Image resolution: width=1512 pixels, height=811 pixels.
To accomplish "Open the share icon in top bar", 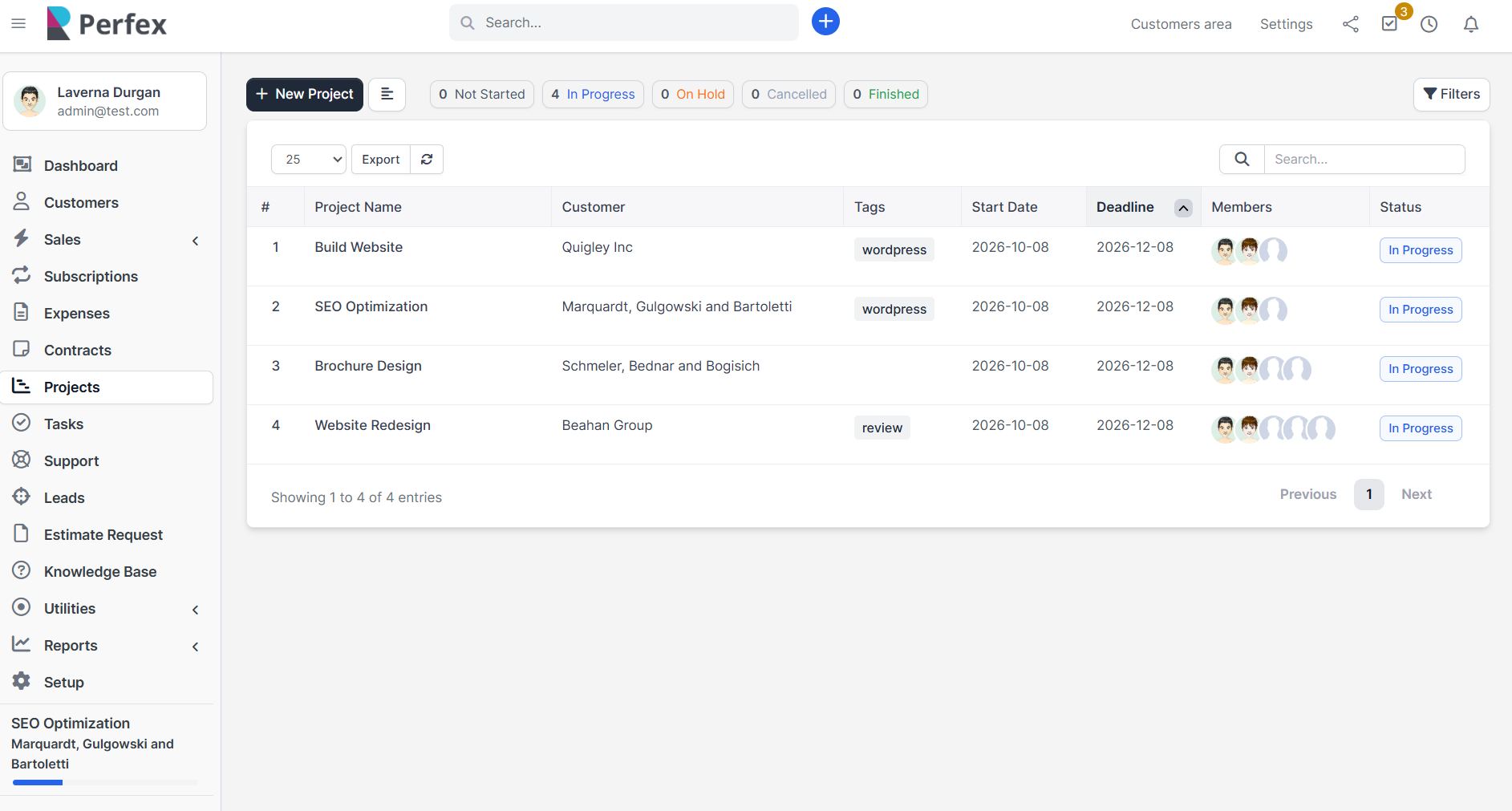I will click(x=1351, y=24).
